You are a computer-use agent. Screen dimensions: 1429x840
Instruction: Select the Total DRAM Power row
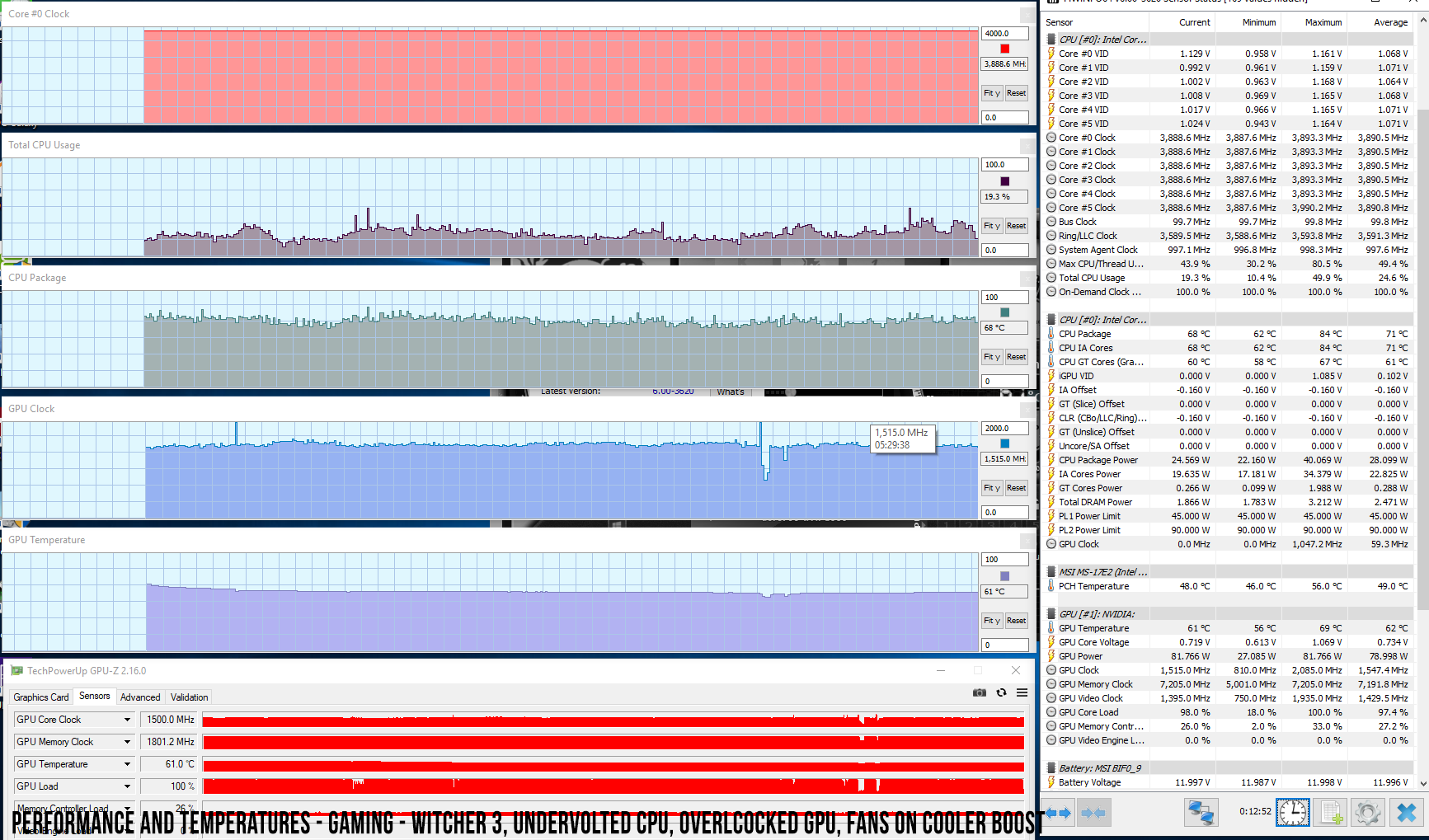1228,502
